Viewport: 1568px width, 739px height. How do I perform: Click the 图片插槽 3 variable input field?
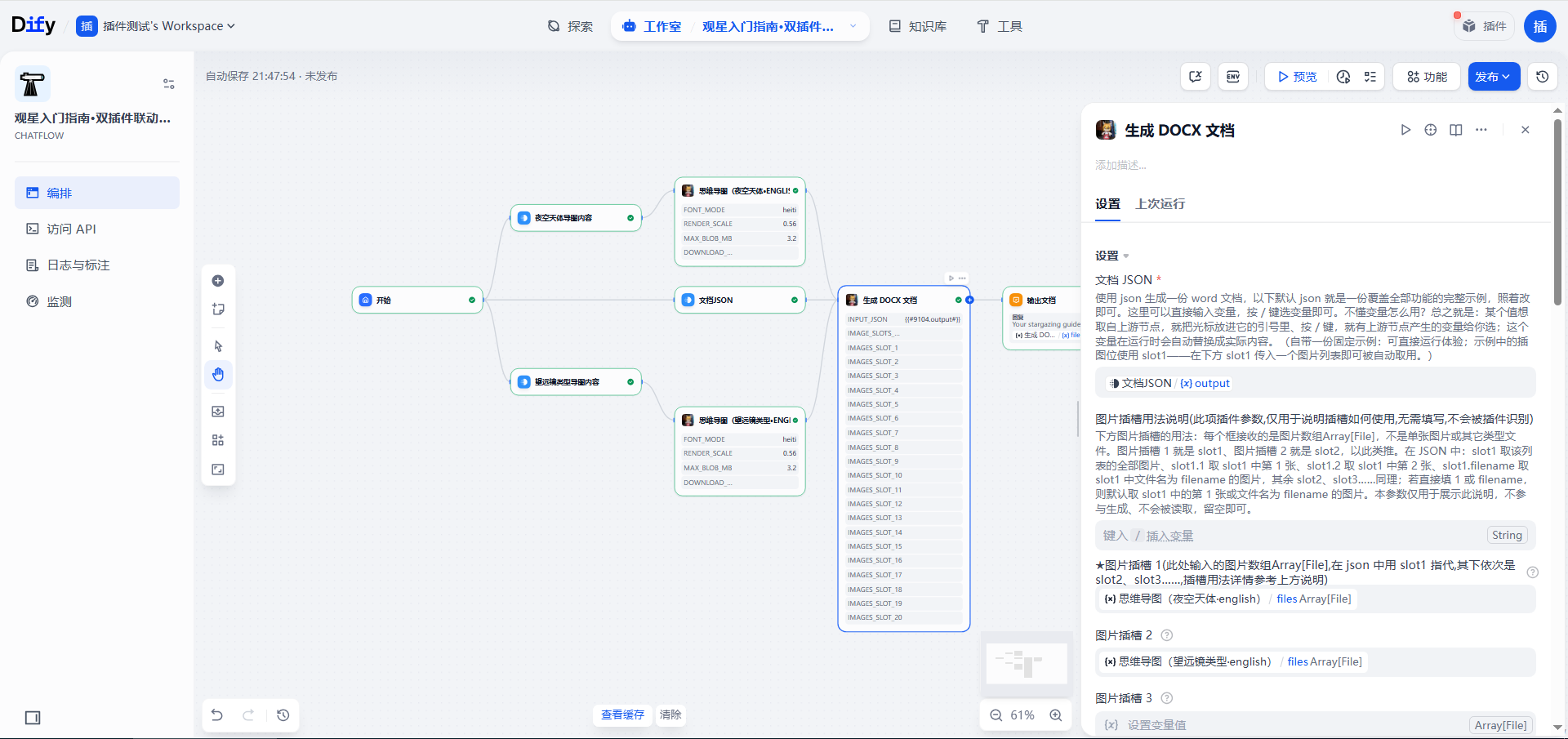(1315, 725)
